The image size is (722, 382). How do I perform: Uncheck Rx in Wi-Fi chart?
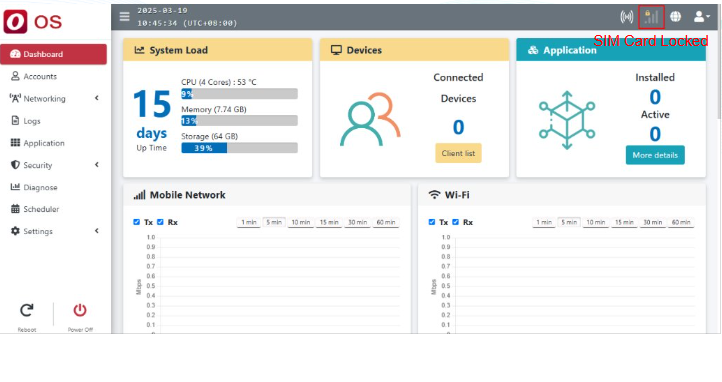pyautogui.click(x=455, y=222)
